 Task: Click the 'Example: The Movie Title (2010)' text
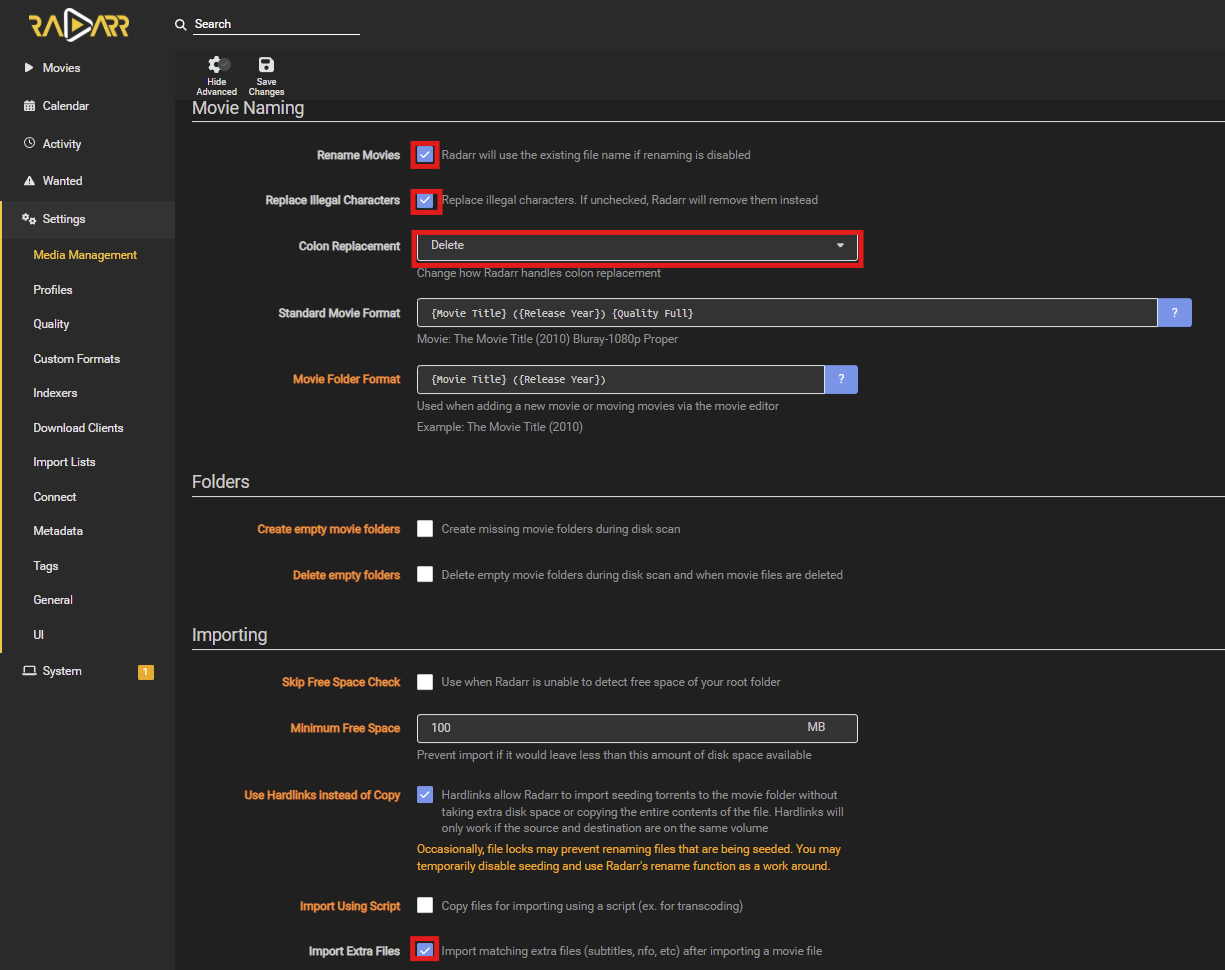pos(500,427)
